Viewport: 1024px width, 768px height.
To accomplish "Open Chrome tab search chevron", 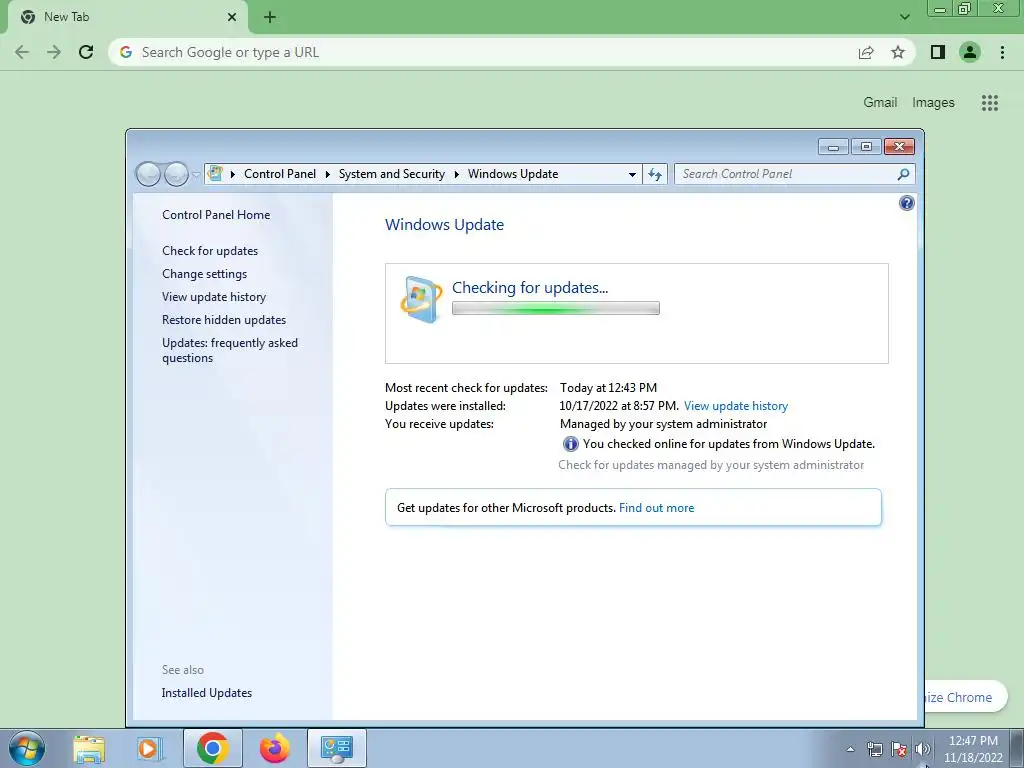I will coord(904,17).
